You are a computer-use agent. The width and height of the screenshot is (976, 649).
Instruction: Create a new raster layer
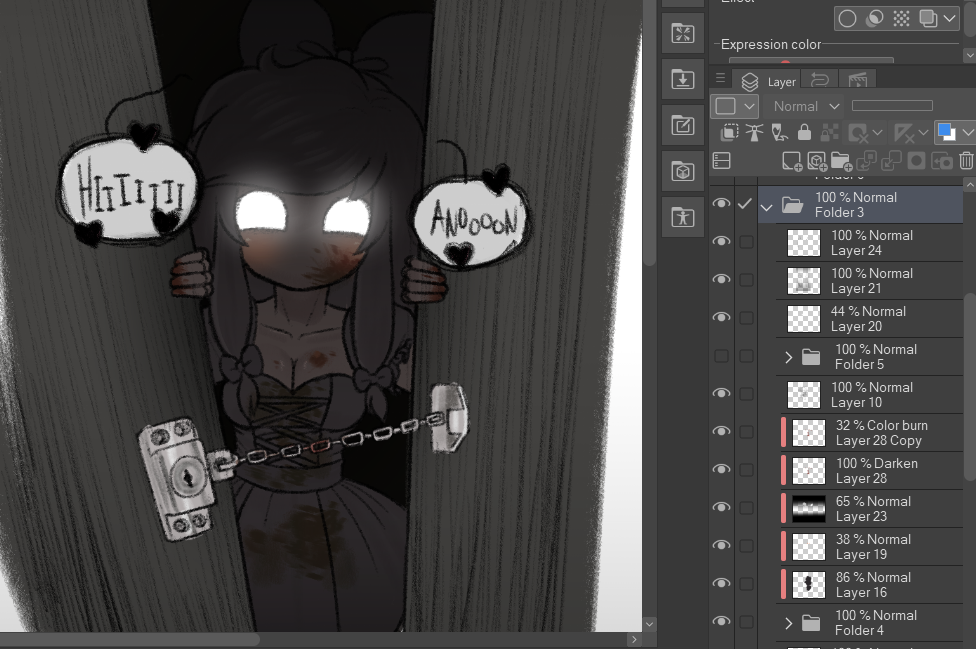(792, 161)
